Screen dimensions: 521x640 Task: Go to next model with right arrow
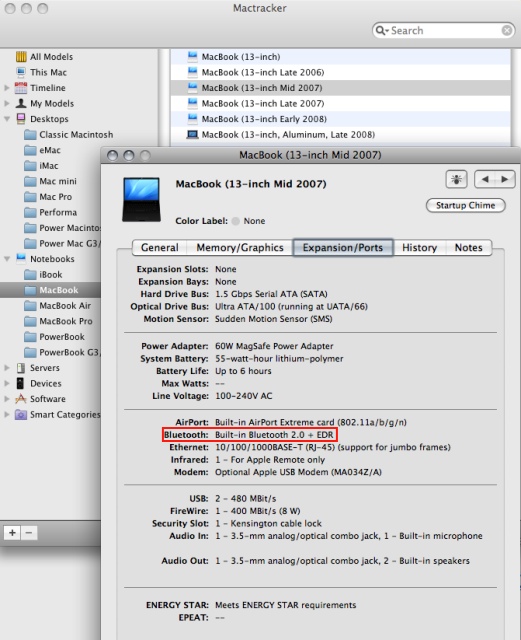(505, 179)
